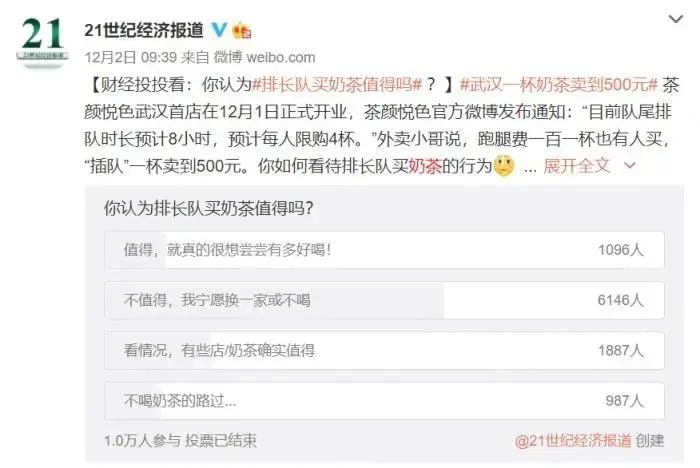Click the member crown badge icon
Screen dimensions: 700x468
pyautogui.click(x=242, y=30)
